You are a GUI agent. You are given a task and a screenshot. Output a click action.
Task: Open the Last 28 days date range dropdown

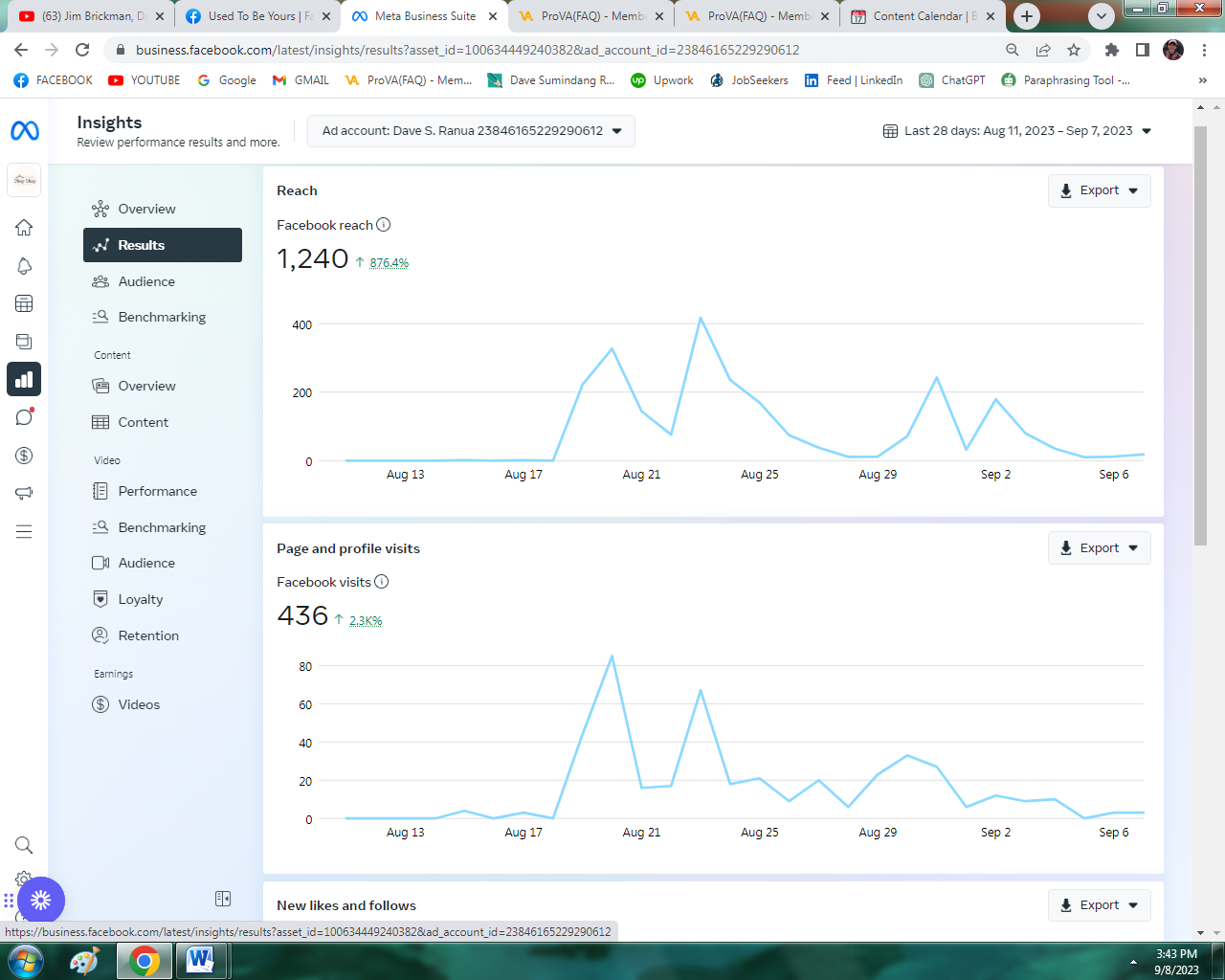1016,131
